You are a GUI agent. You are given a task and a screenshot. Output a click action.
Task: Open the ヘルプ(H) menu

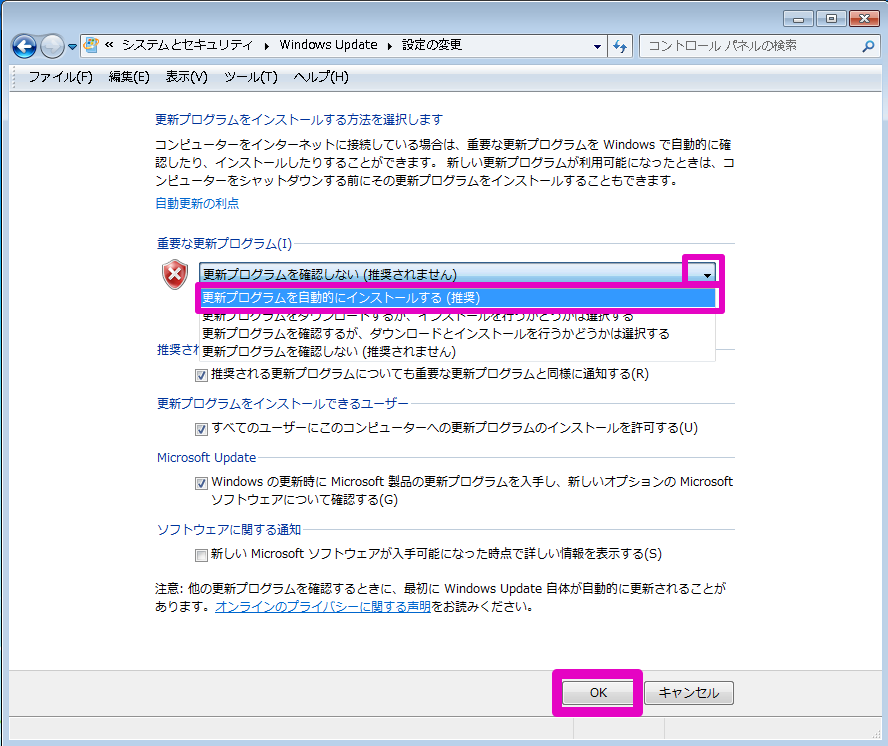click(321, 77)
